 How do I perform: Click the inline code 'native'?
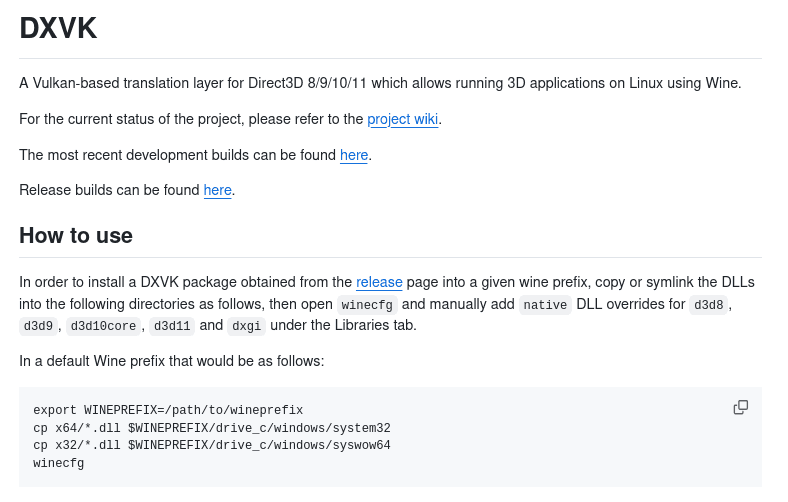click(545, 305)
